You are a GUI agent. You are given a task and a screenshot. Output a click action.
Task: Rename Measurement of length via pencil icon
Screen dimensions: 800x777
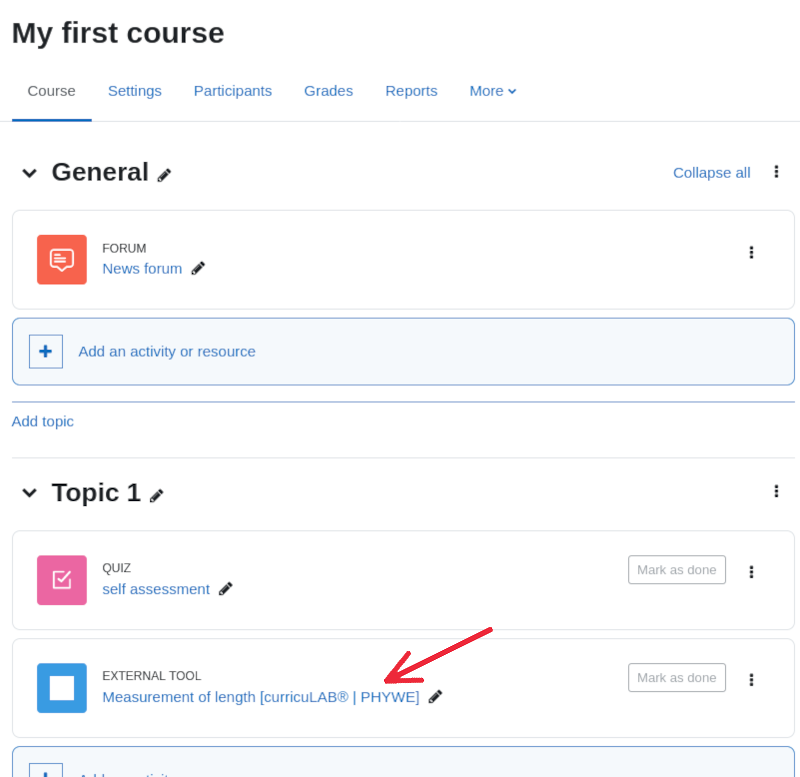(435, 697)
